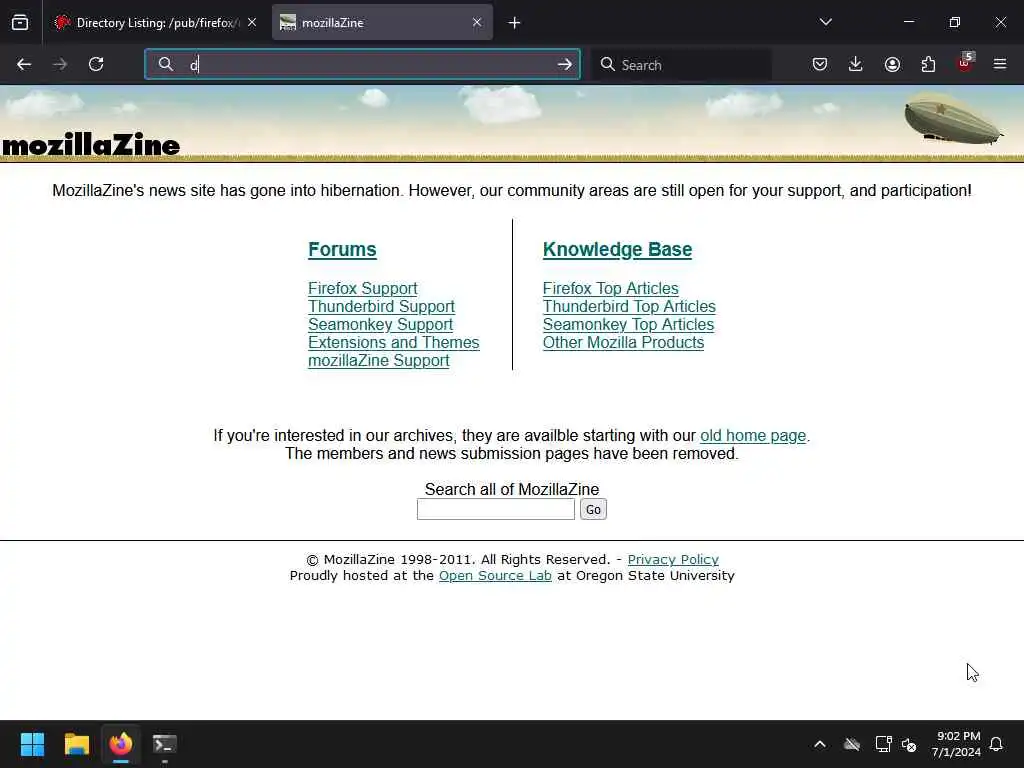
Task: Open Seamonkey Top Articles link
Action: coord(628,325)
